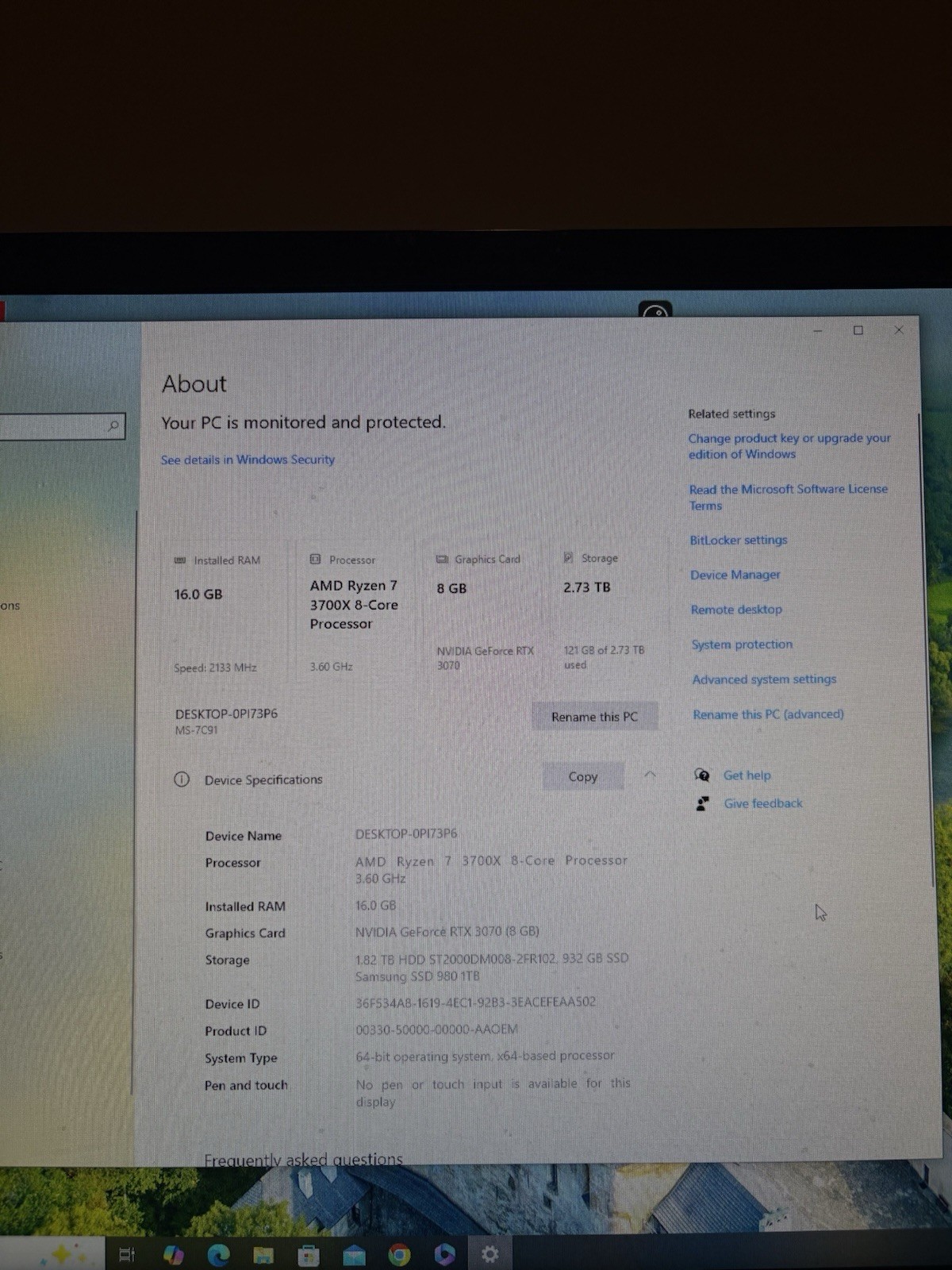952x1270 pixels.
Task: Open Settings gear in the taskbar
Action: pos(490,1254)
